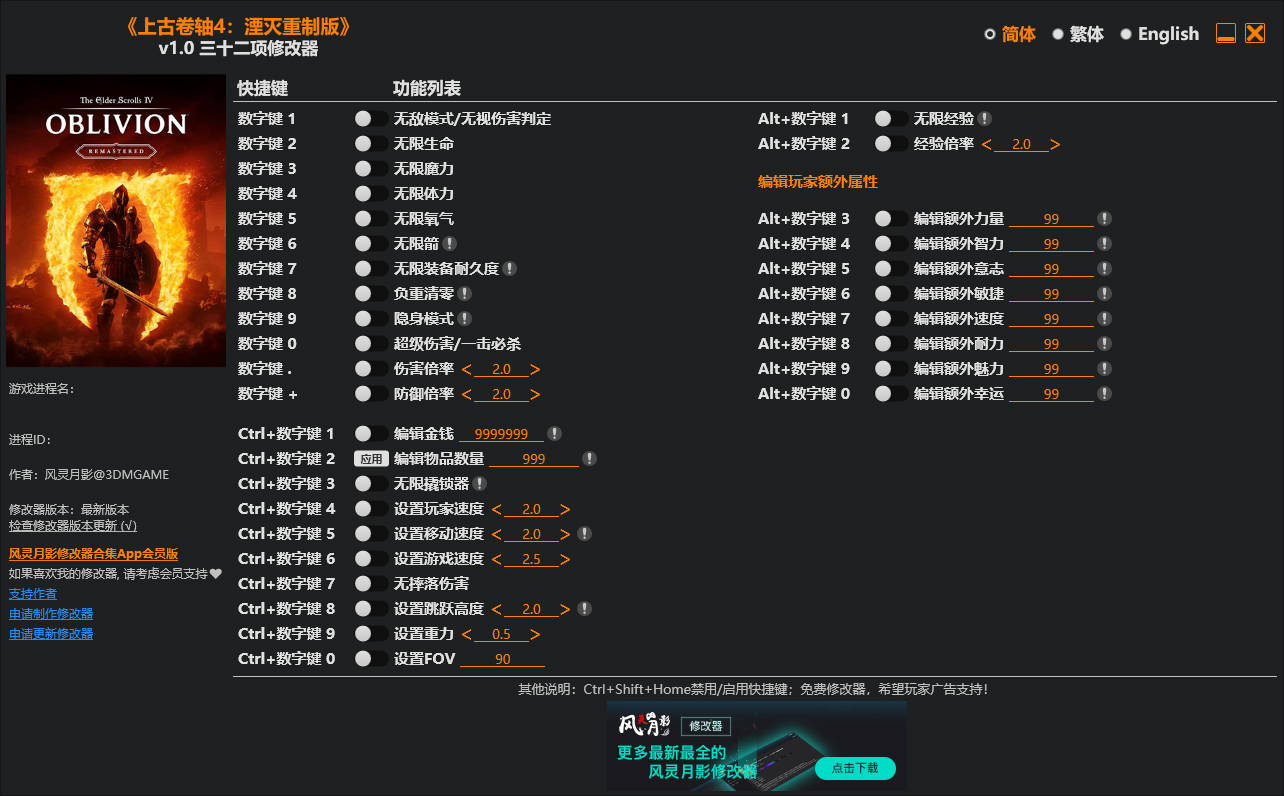The image size is (1284, 796).
Task: Click 编辑物品数量 value field 999
Action: click(534, 458)
